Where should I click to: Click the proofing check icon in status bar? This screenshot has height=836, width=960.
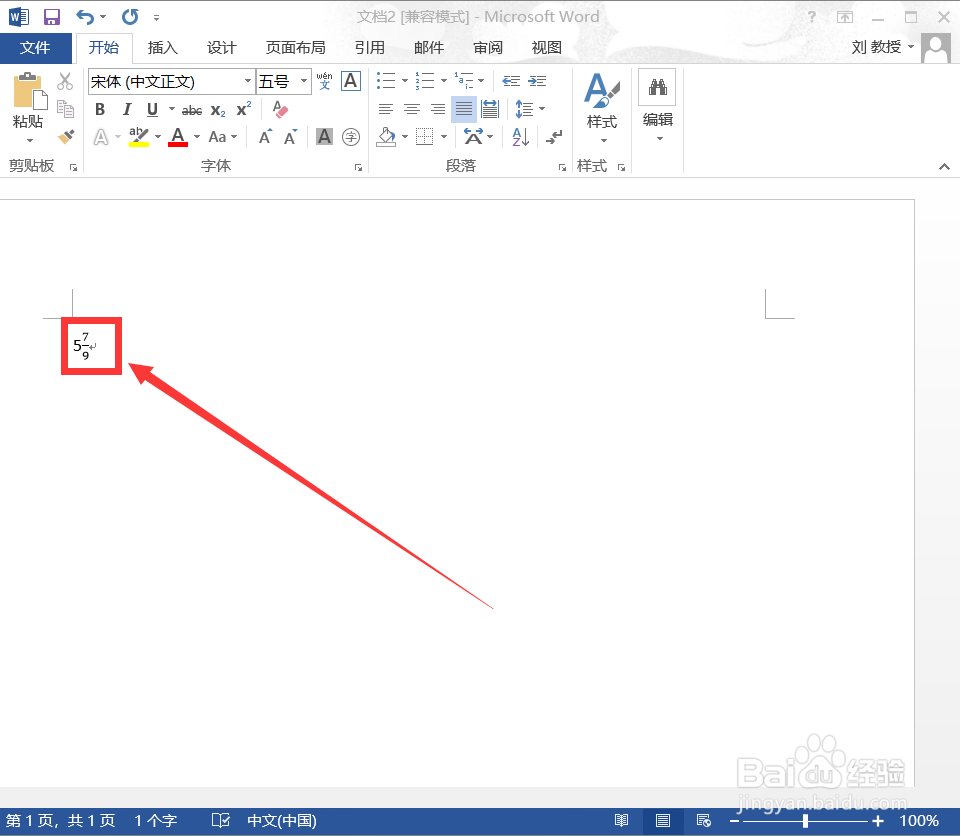click(220, 820)
